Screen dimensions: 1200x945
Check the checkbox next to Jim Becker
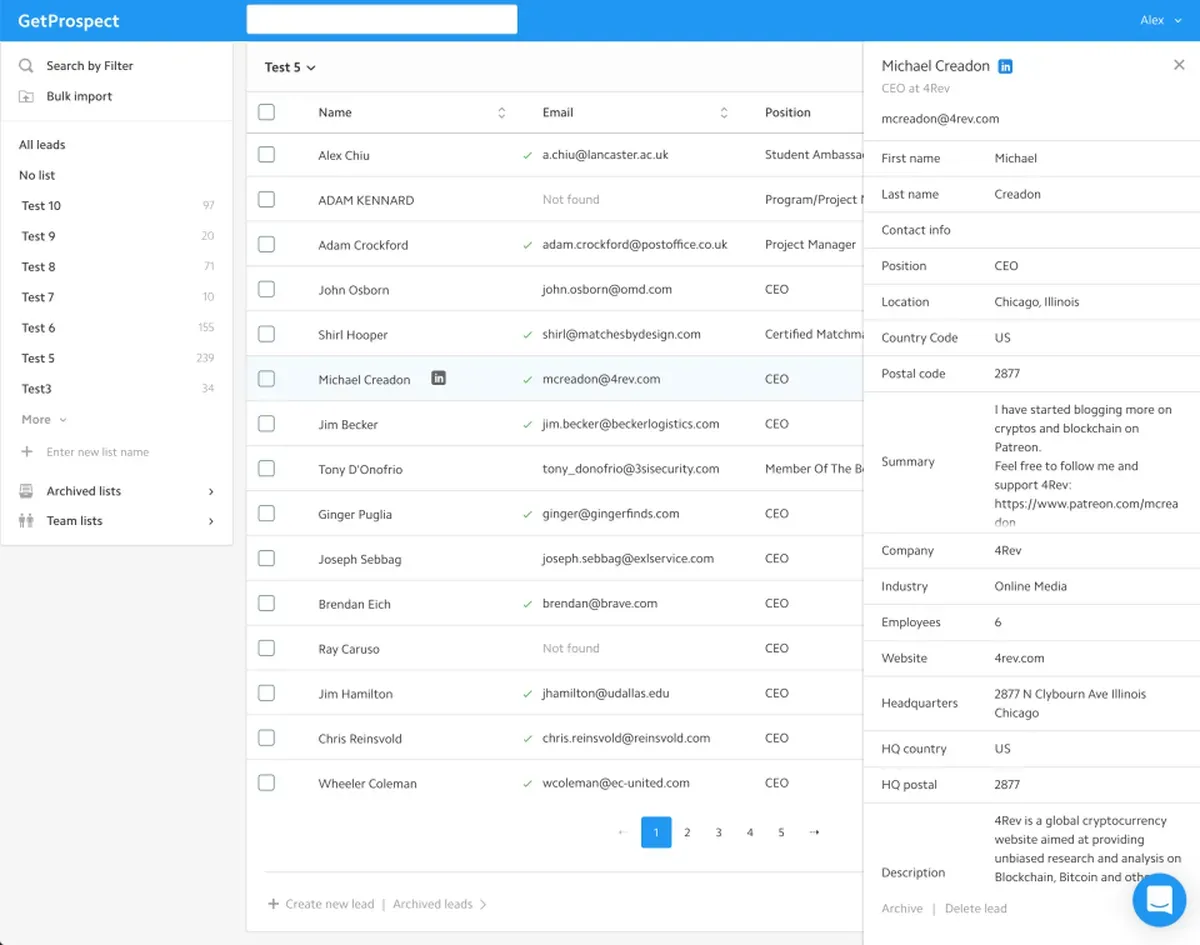[266, 423]
